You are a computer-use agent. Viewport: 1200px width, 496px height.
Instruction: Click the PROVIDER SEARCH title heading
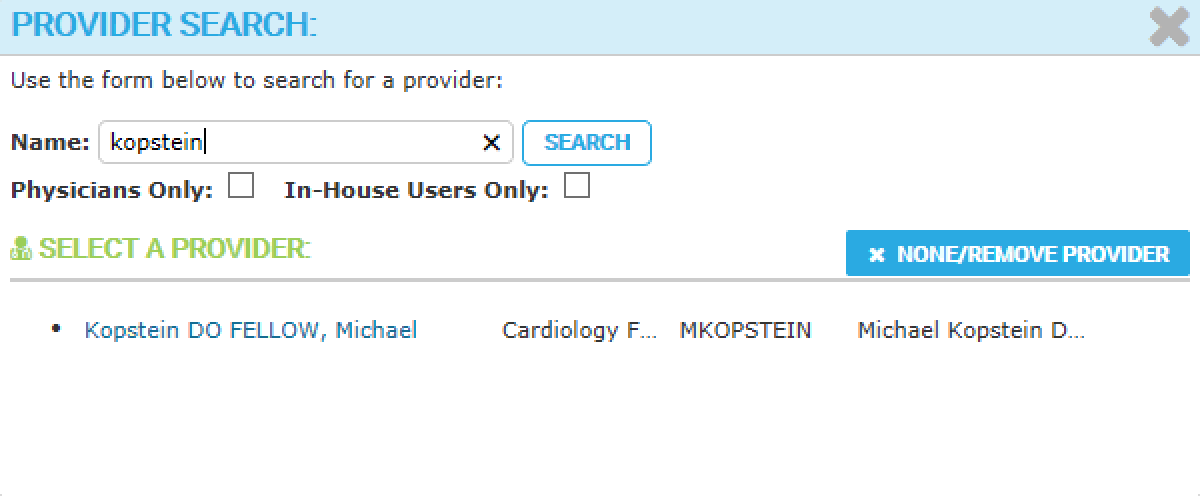[163, 25]
